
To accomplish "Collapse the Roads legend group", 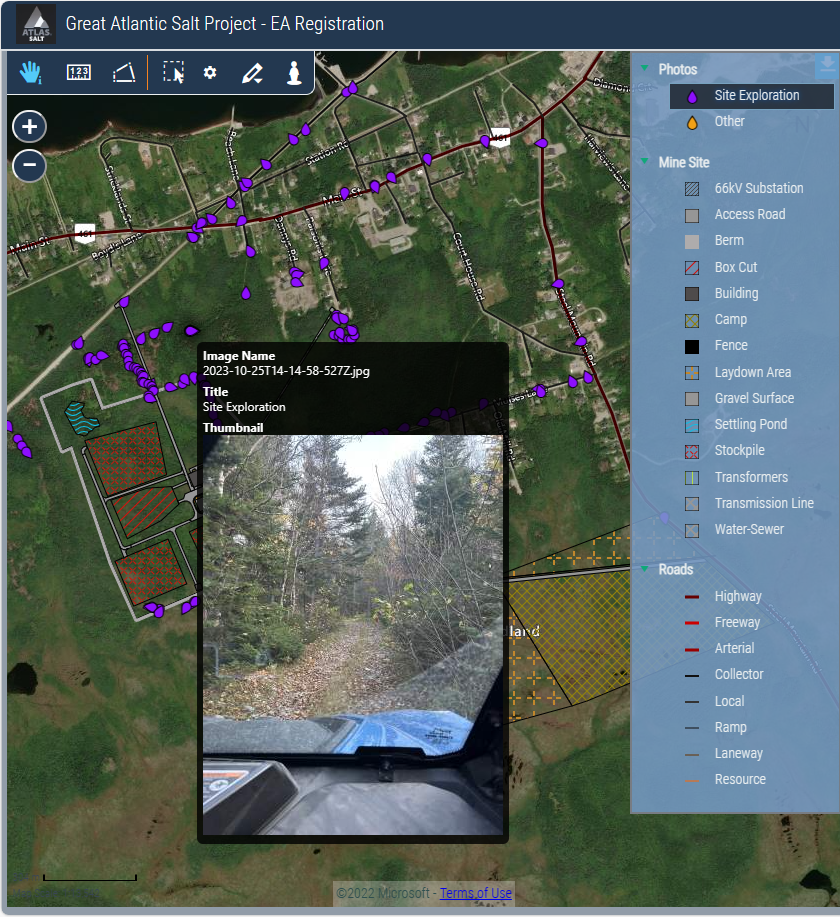I will 645,569.
